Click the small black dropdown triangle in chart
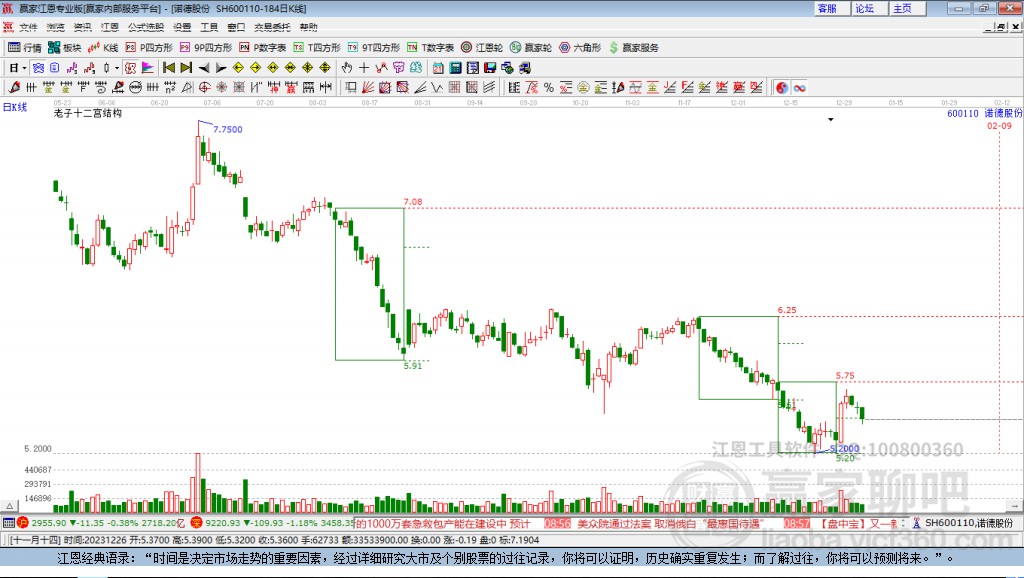Viewport: 1024px width, 578px height. pyautogui.click(x=831, y=120)
